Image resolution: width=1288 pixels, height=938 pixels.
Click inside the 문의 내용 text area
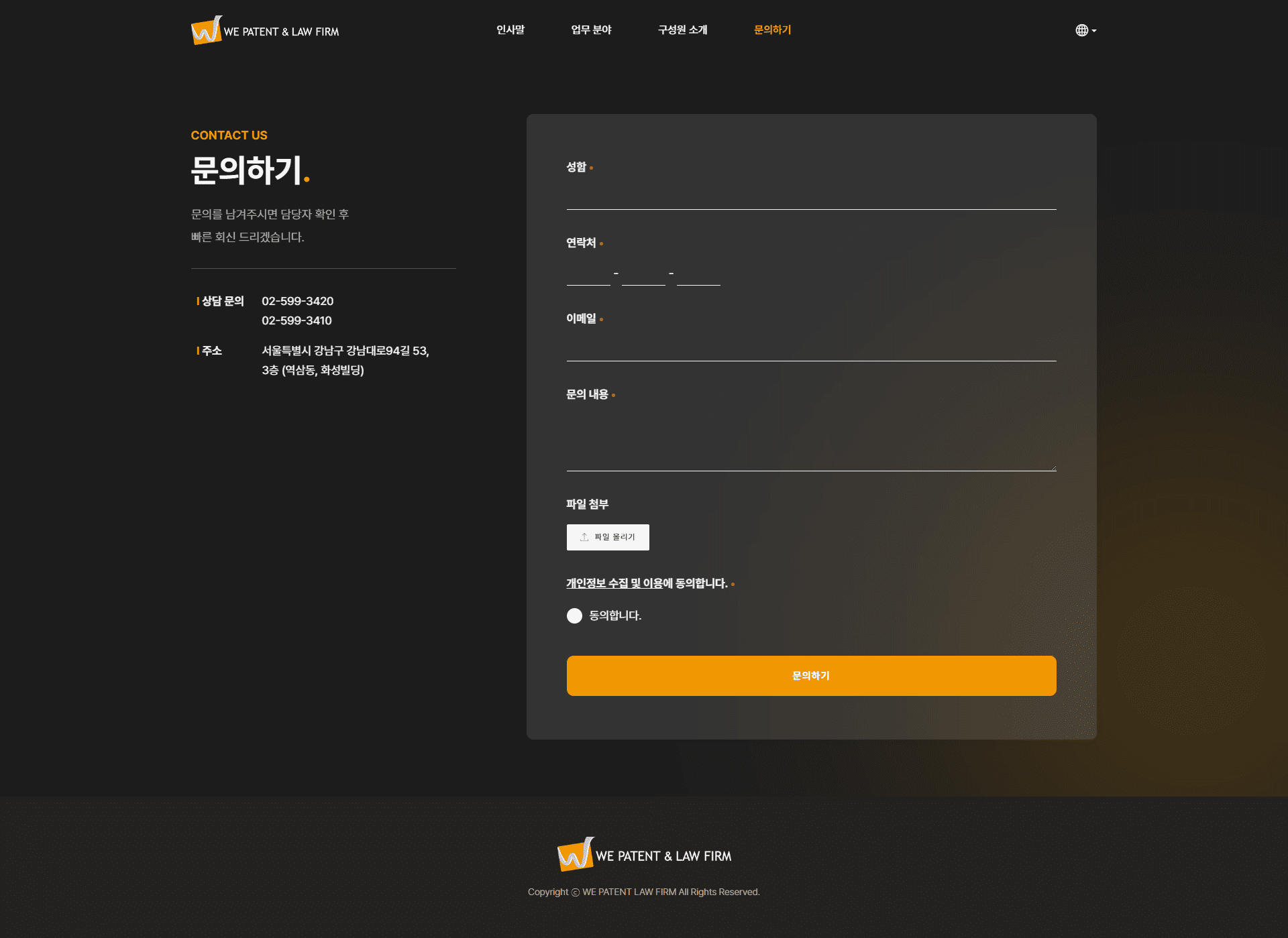pos(811,441)
